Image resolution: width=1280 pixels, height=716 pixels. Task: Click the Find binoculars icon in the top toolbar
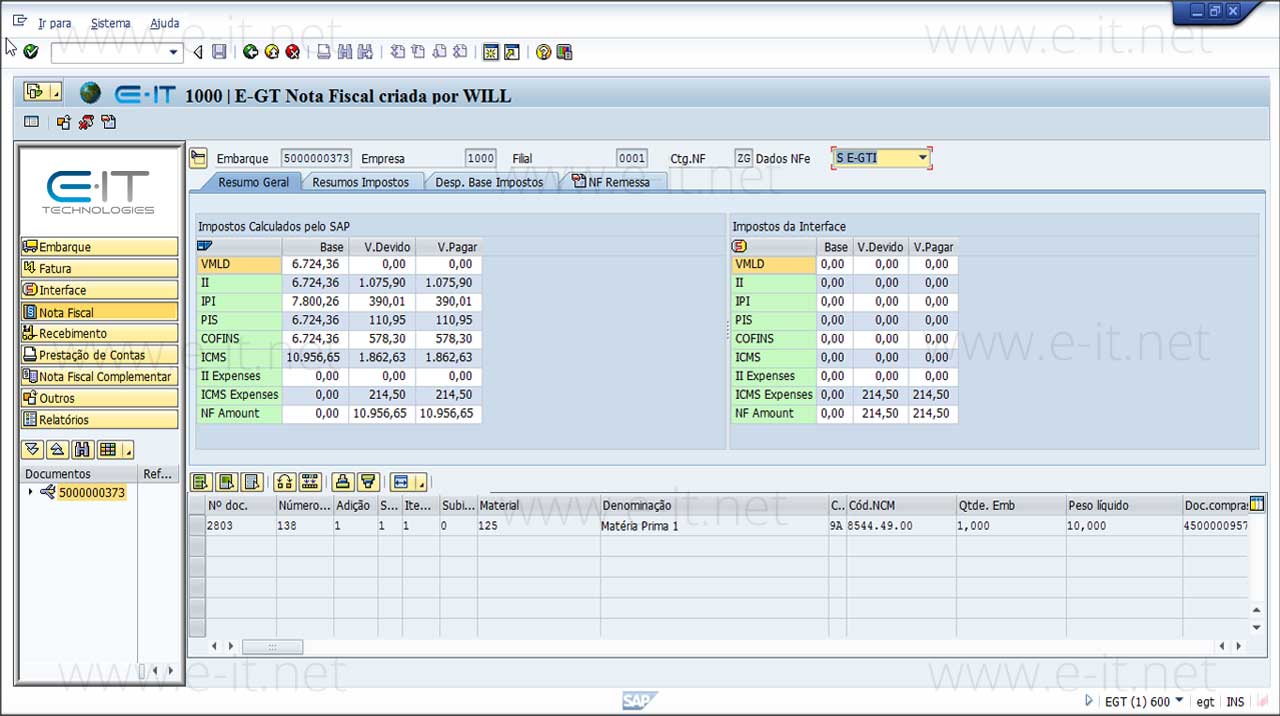point(345,52)
